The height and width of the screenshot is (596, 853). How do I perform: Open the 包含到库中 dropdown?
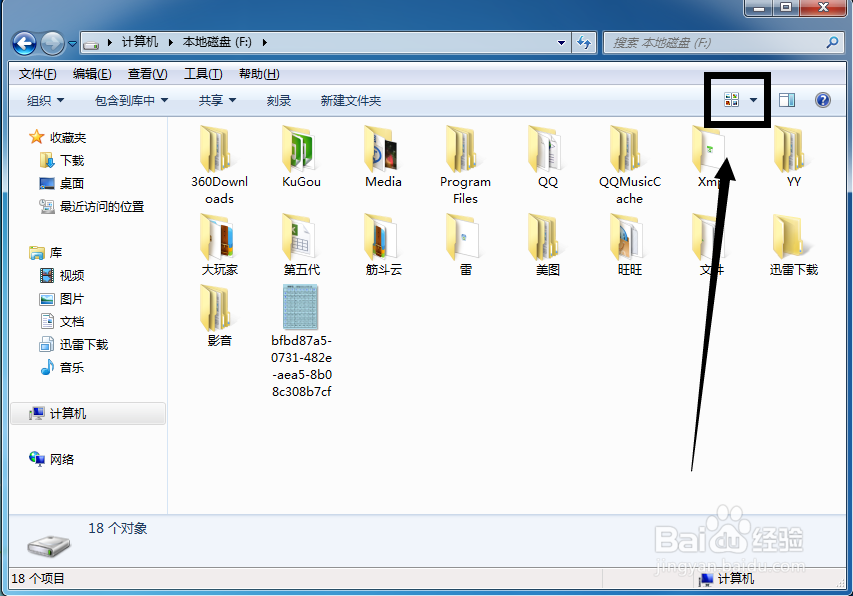[x=131, y=101]
